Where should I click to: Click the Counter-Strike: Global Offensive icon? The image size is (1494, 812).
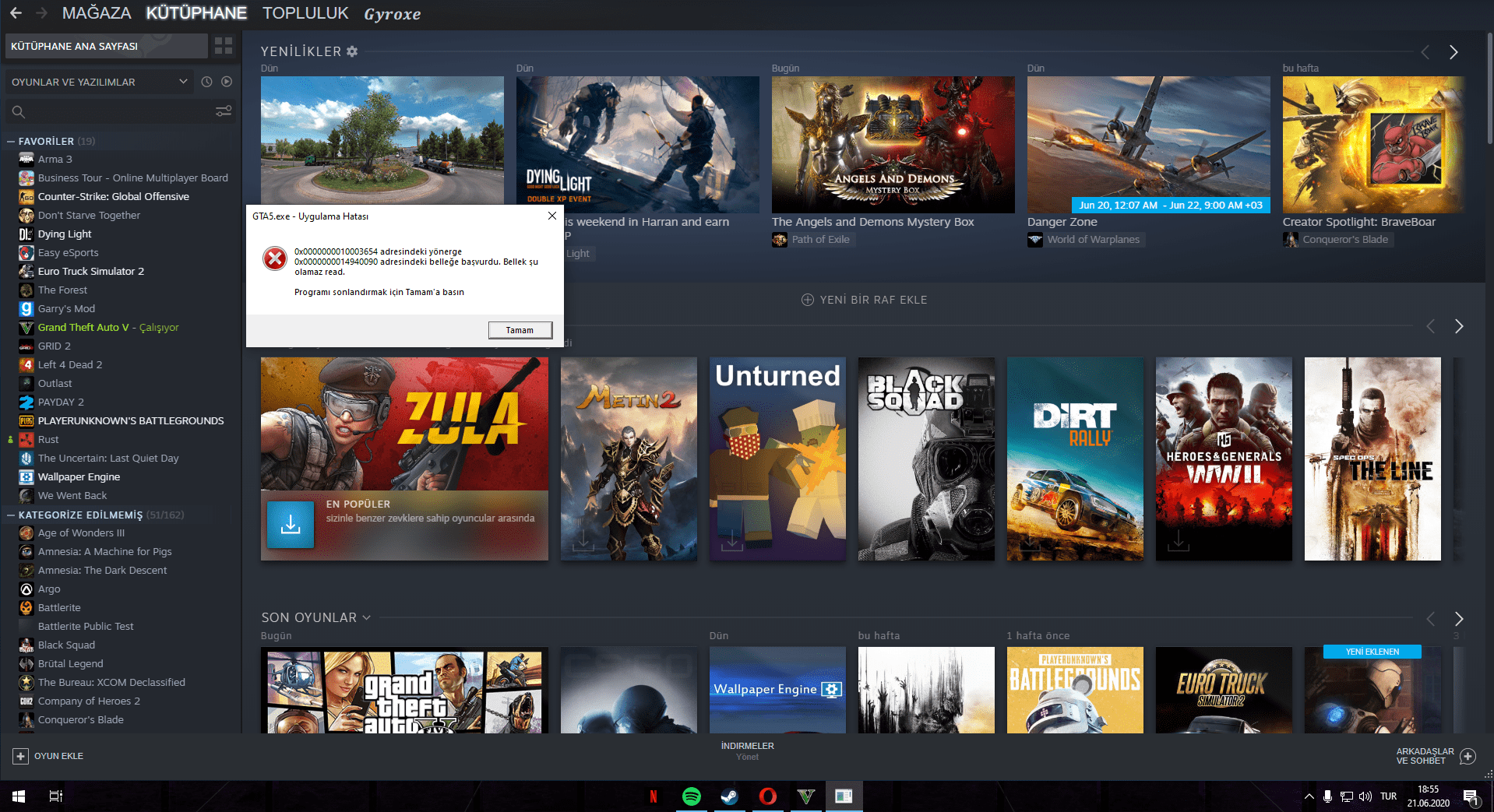coord(26,197)
